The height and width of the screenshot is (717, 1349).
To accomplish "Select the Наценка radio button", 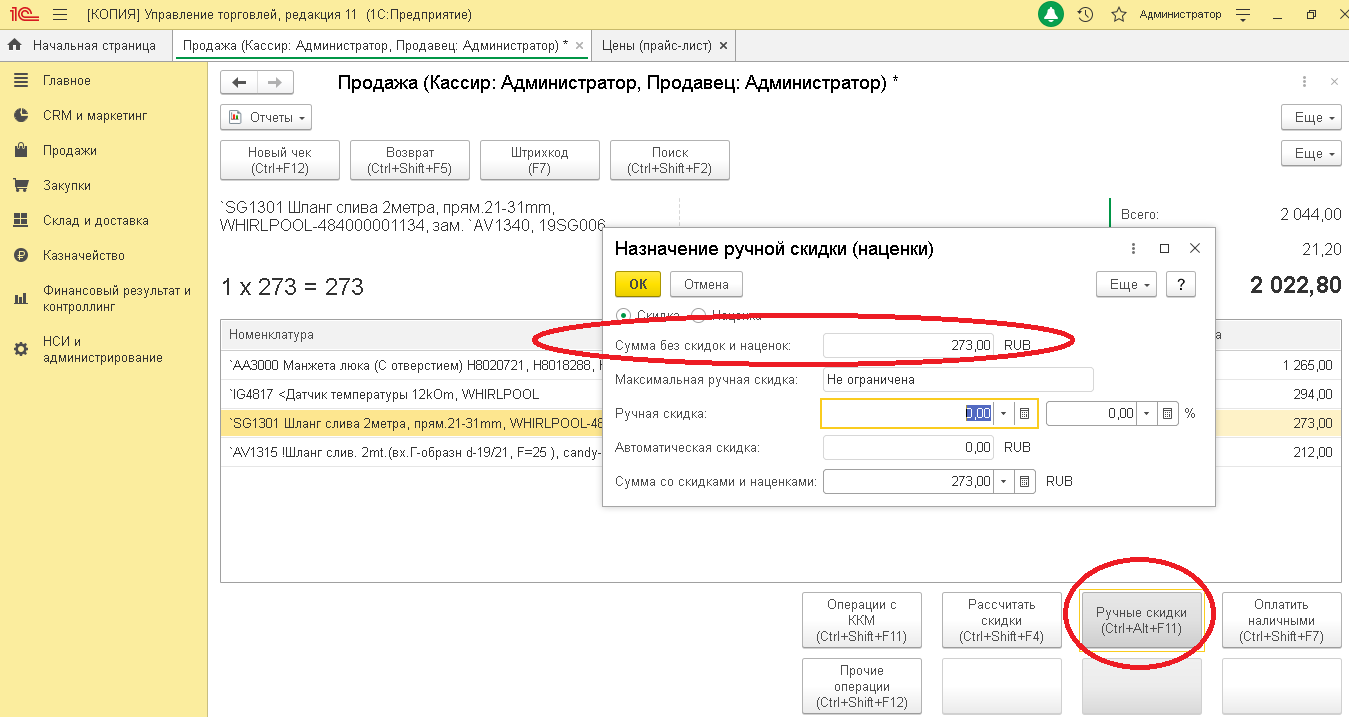I will pos(698,315).
